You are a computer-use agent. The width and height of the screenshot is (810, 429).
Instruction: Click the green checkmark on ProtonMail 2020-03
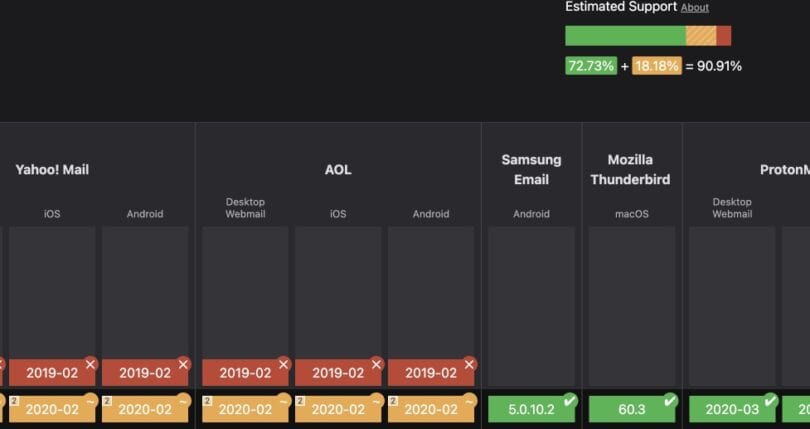770,401
